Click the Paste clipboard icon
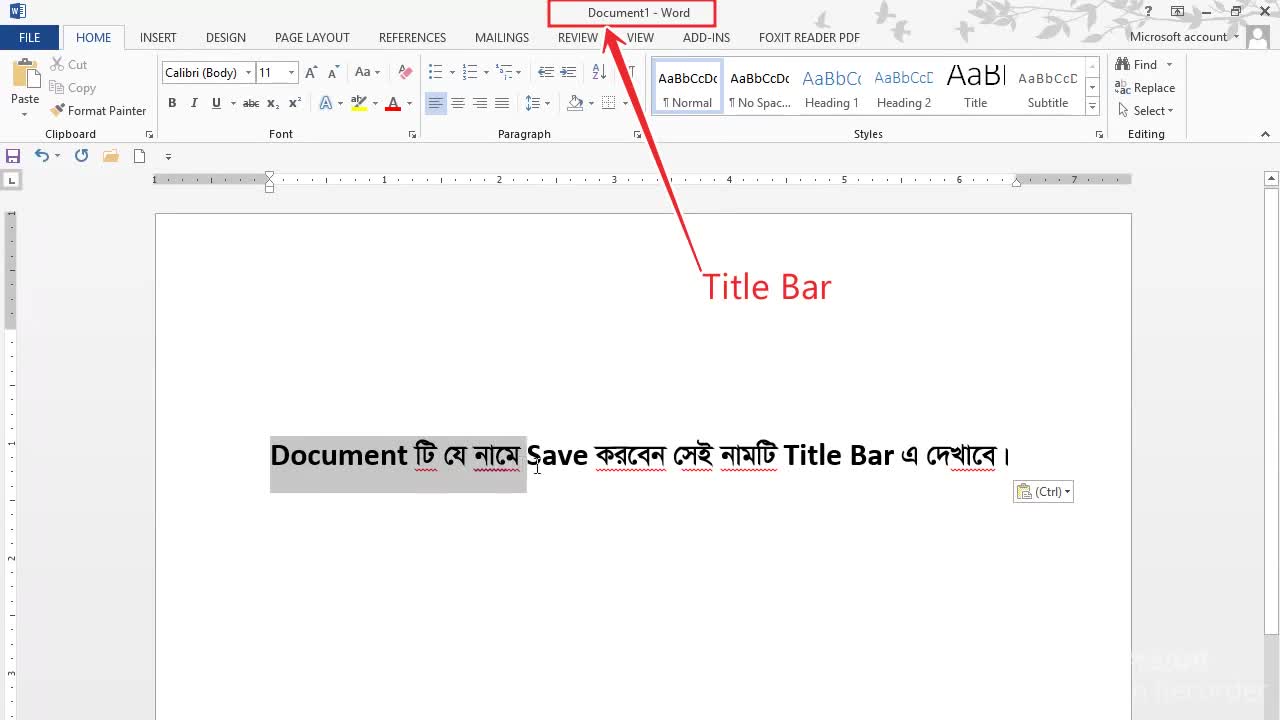This screenshot has height=720, width=1280. pos(25,74)
